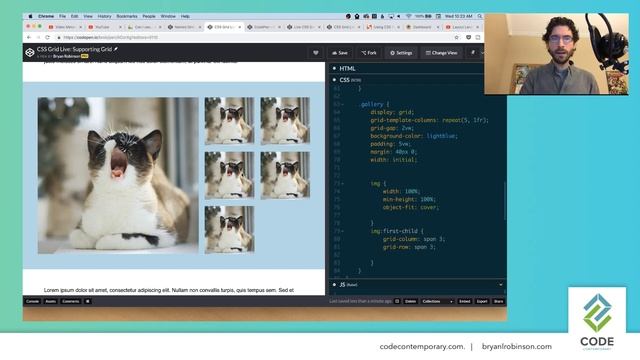Screen dimensions: 640x360
Task: Close the Dashboard tab
Action: pos(438,27)
